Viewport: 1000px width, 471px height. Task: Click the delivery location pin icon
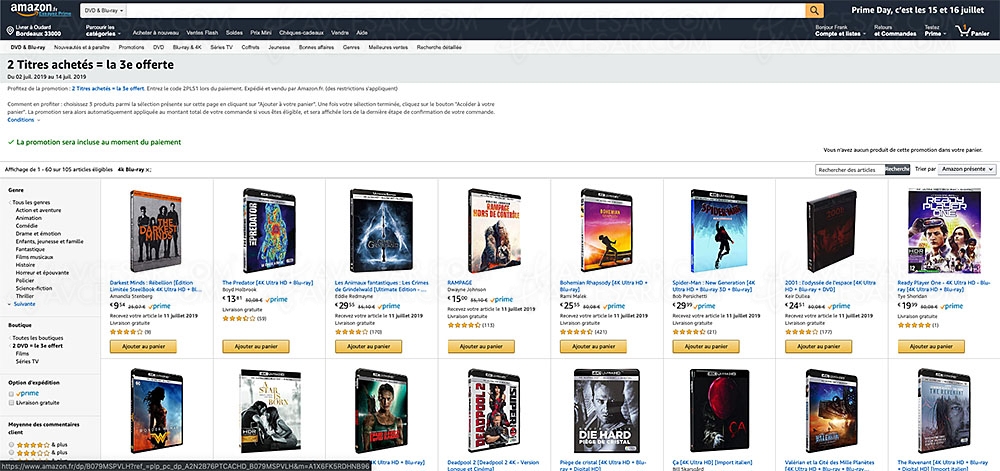point(10,31)
